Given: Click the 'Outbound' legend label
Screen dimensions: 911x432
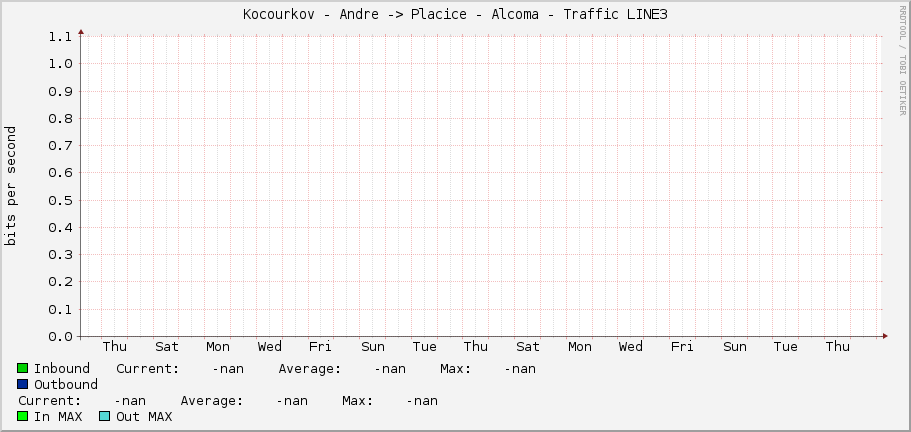Looking at the screenshot, I should [66, 384].
